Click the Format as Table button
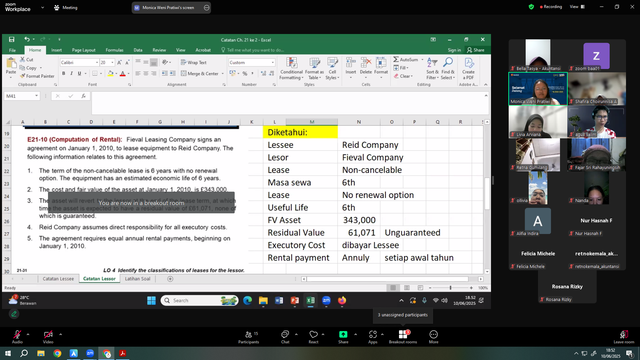This screenshot has width=640, height=360. [314, 68]
